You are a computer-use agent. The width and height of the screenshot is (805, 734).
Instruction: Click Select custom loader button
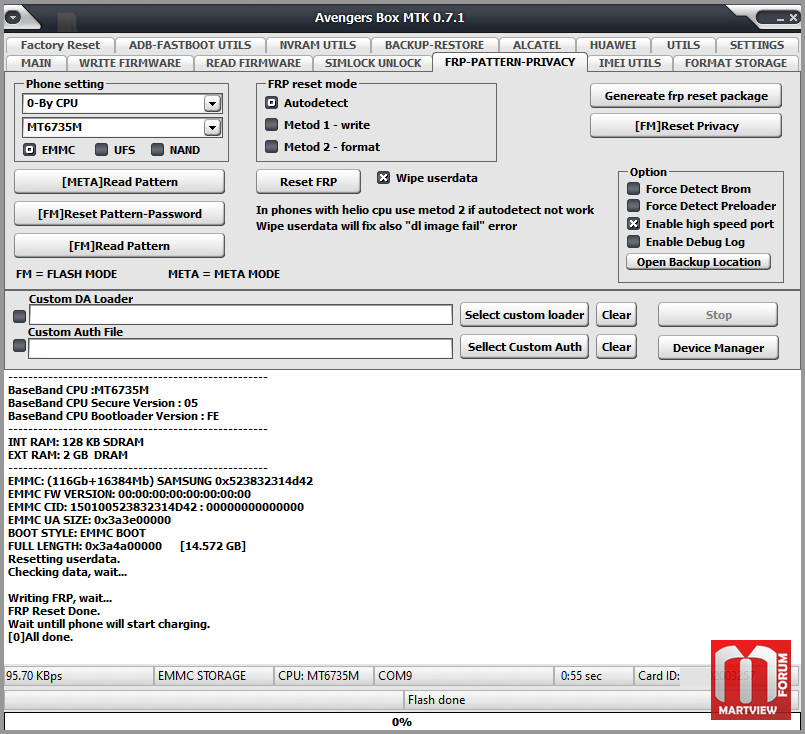pyautogui.click(x=524, y=315)
